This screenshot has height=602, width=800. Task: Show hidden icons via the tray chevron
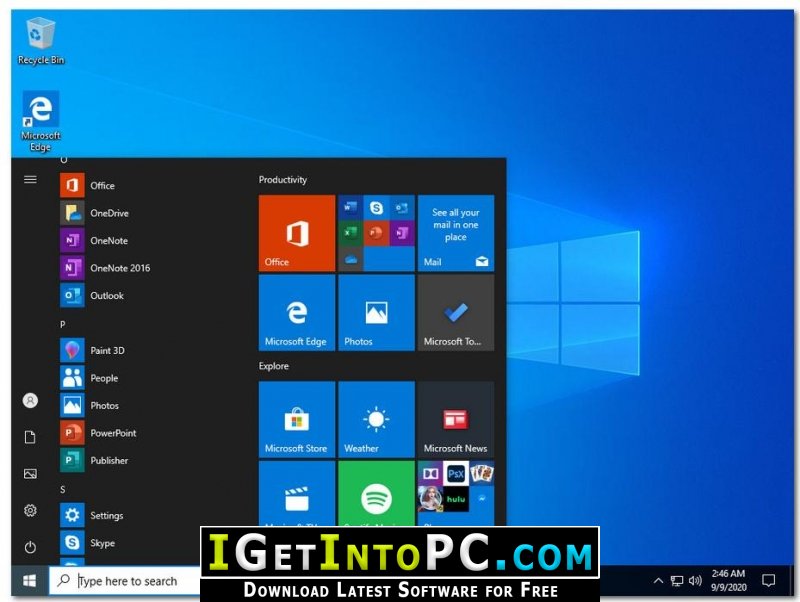click(659, 581)
